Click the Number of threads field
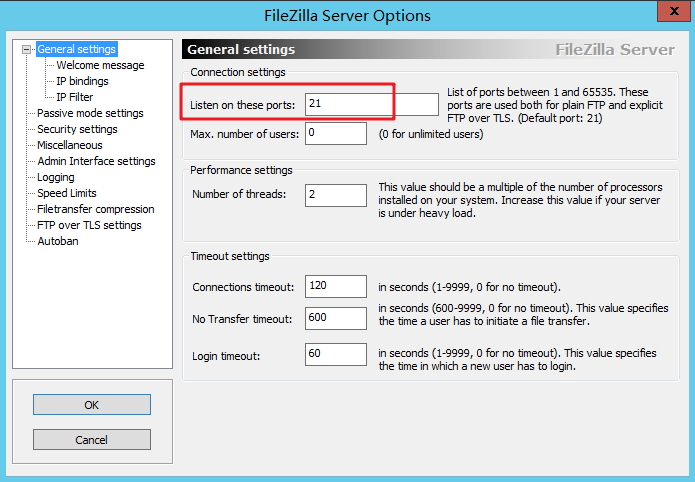695x482 pixels. (x=336, y=194)
